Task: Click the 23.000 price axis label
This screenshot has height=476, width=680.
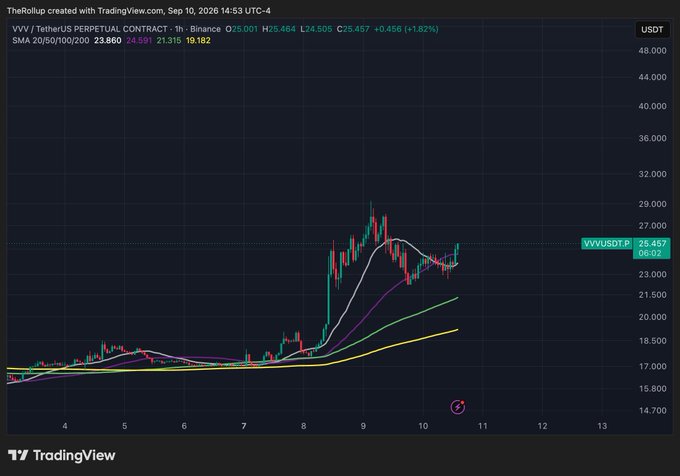Action: 652,274
